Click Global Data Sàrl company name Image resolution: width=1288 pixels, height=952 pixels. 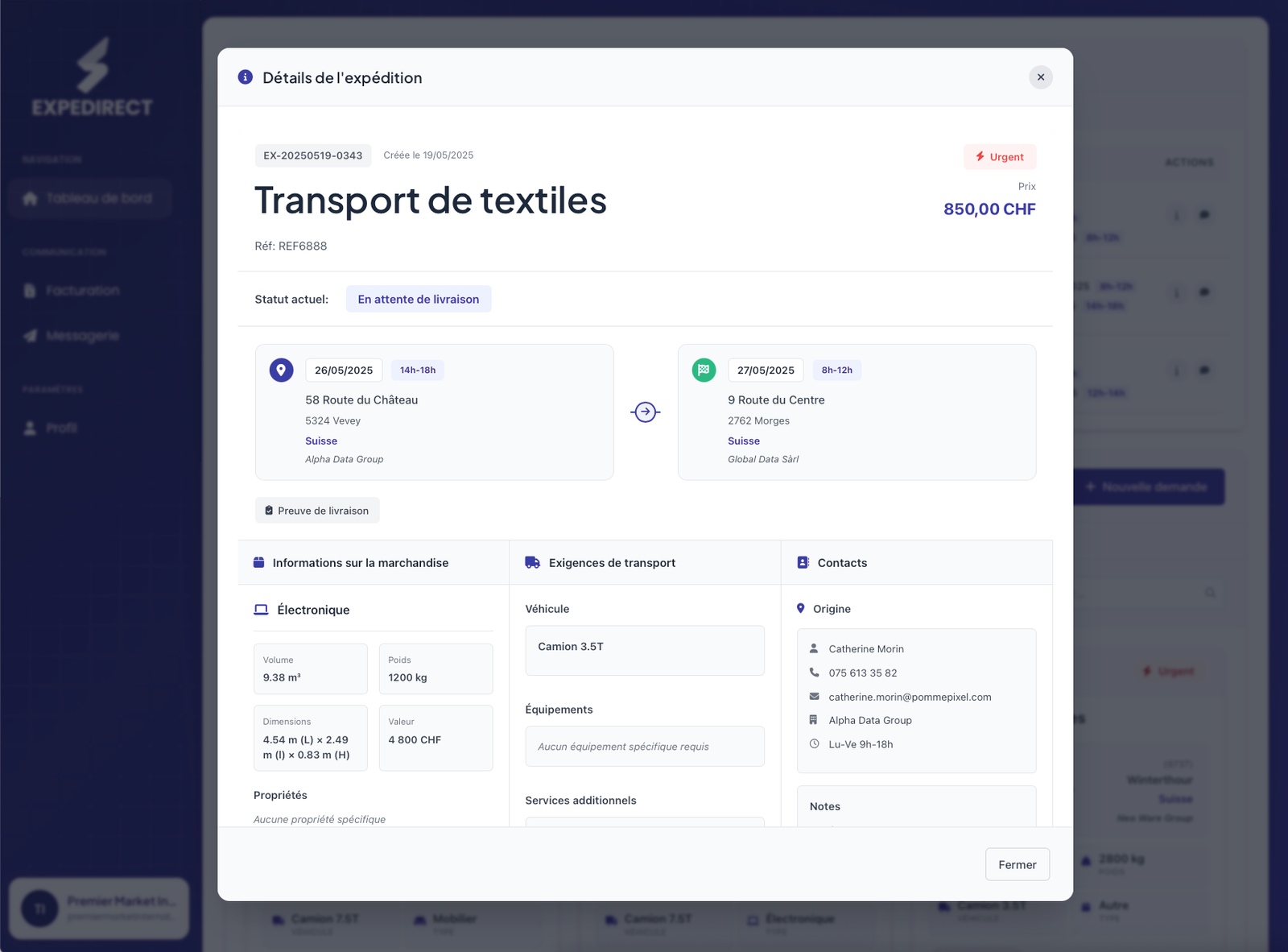pyautogui.click(x=763, y=459)
